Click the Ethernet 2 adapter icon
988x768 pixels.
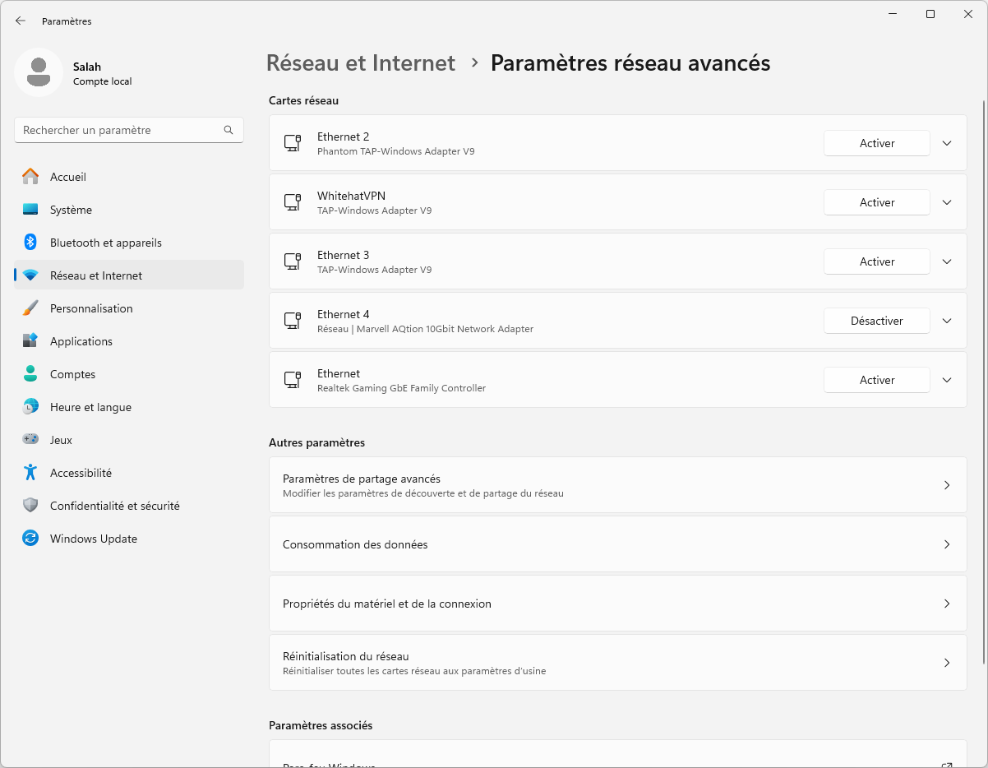(x=292, y=143)
